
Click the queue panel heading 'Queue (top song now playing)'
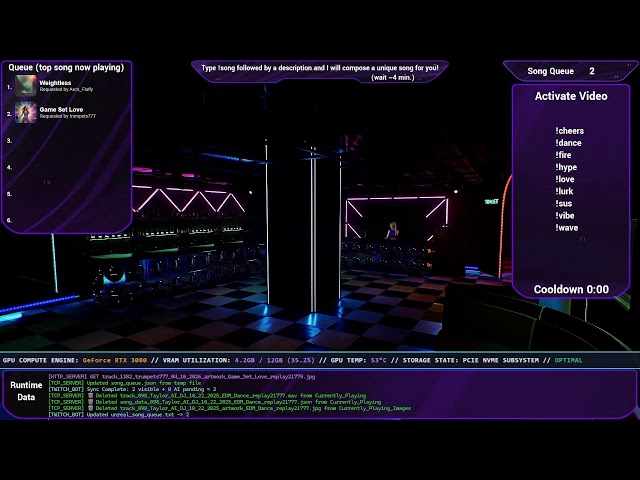66,68
